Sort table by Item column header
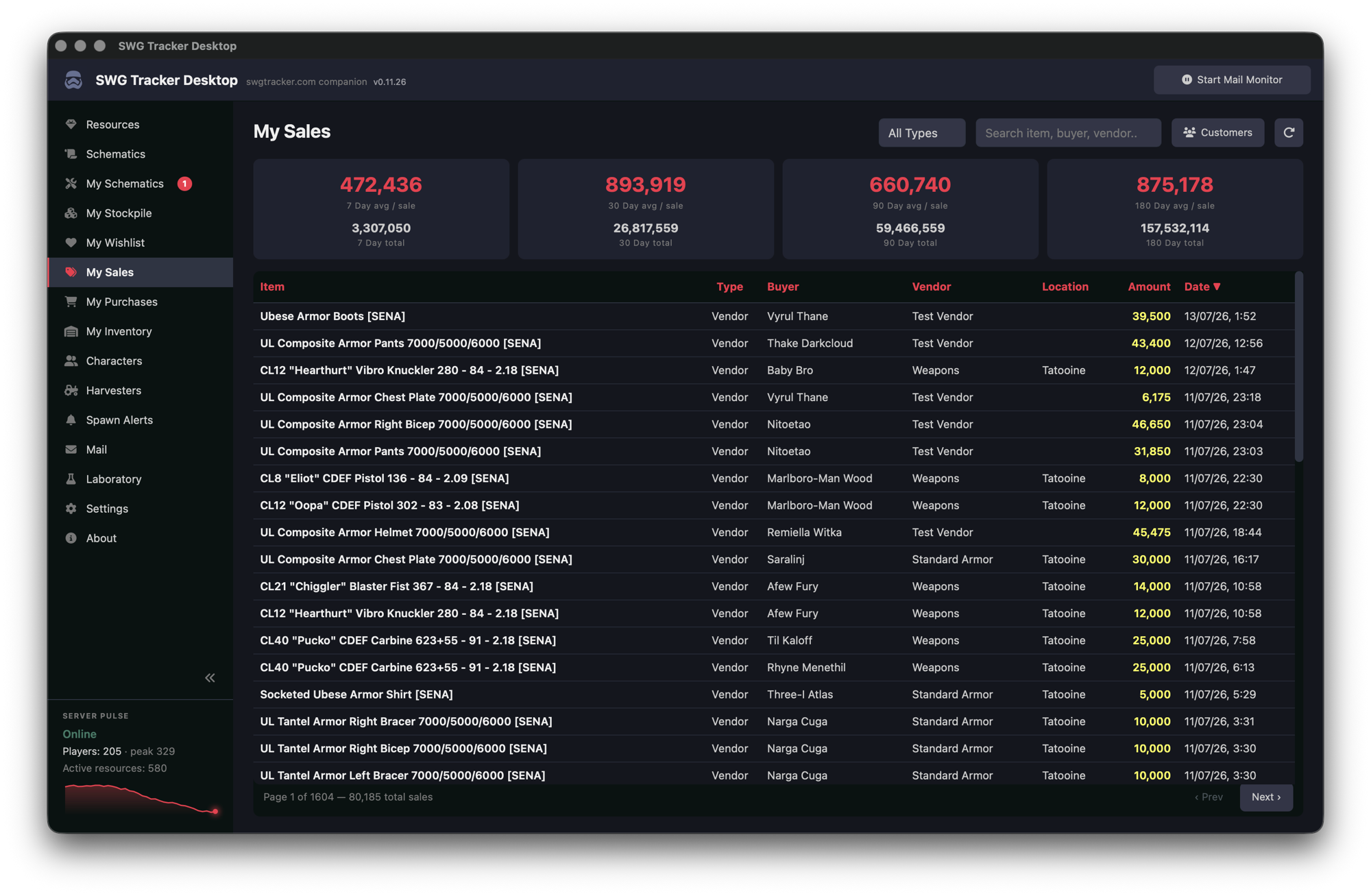This screenshot has height=896, width=1371. [272, 287]
